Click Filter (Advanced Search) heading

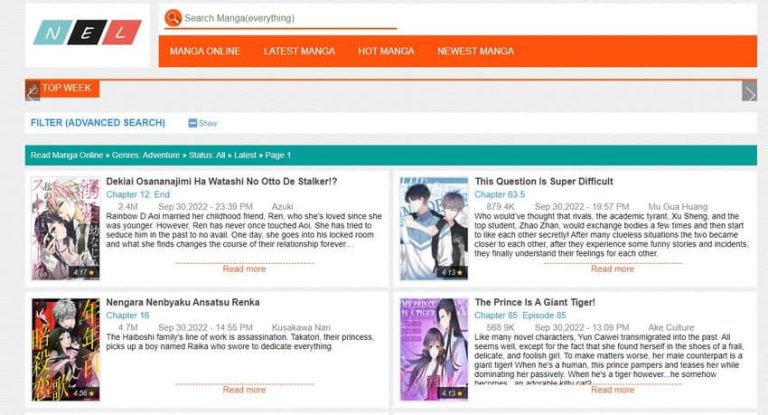[98, 122]
